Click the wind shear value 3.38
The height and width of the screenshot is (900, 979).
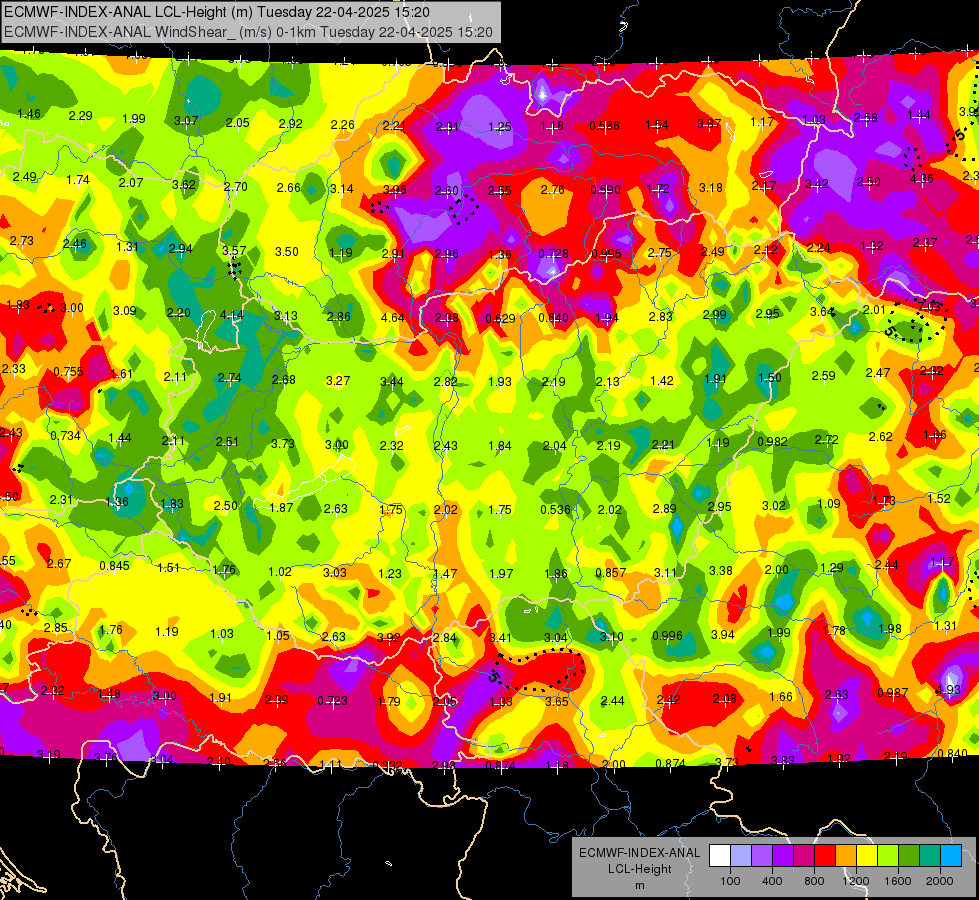pos(721,571)
